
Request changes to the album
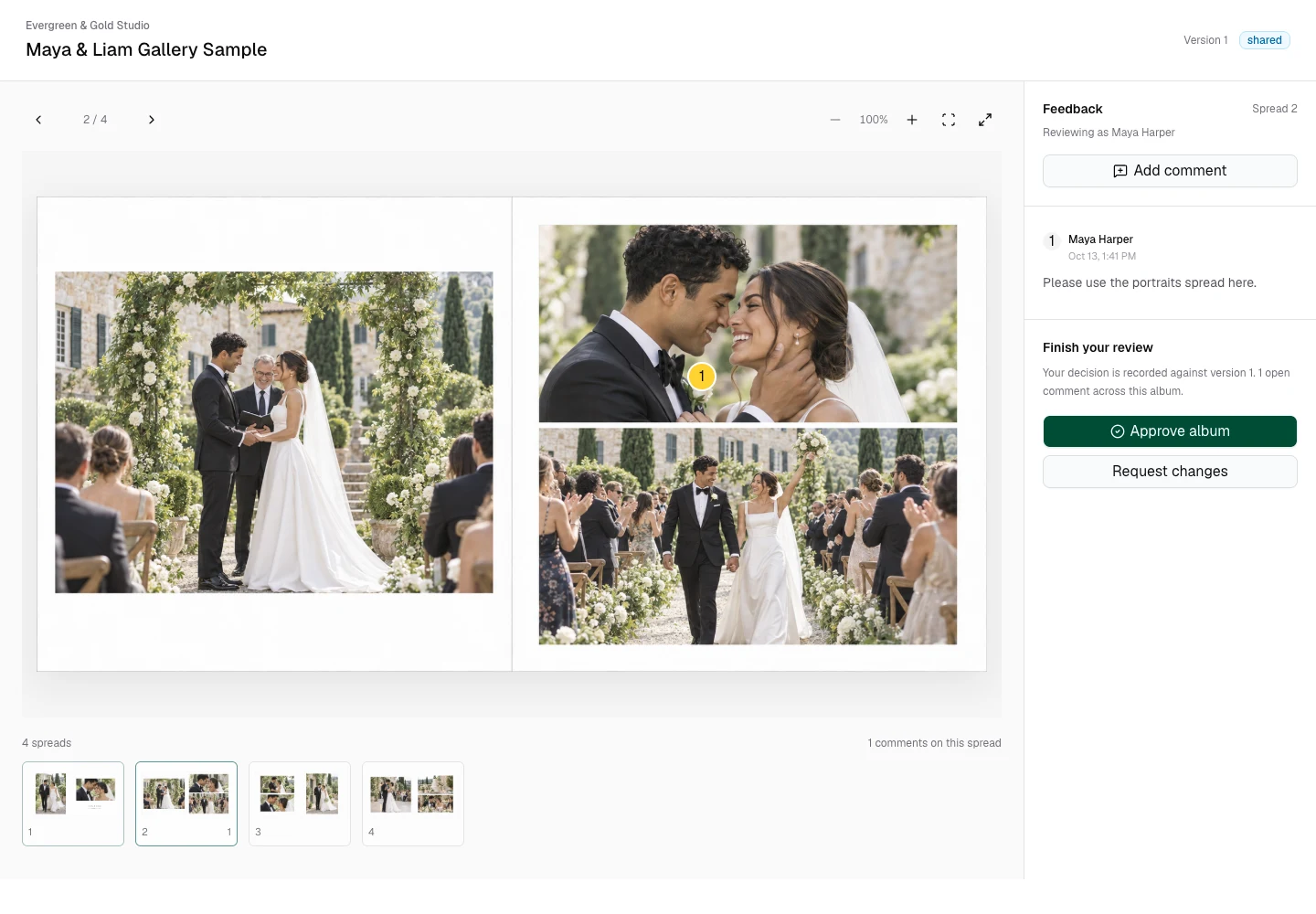click(1170, 472)
